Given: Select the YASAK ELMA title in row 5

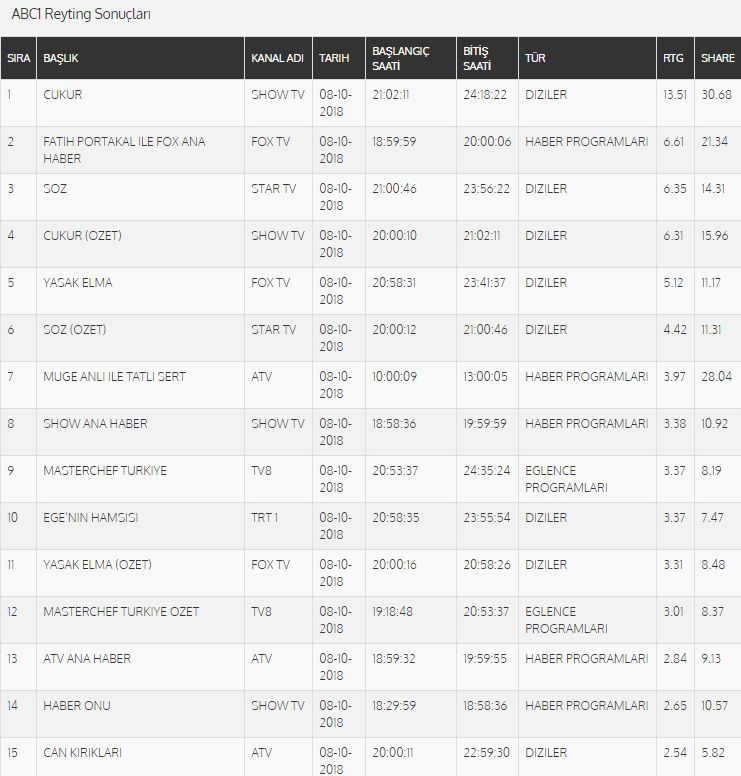Looking at the screenshot, I should [x=78, y=283].
